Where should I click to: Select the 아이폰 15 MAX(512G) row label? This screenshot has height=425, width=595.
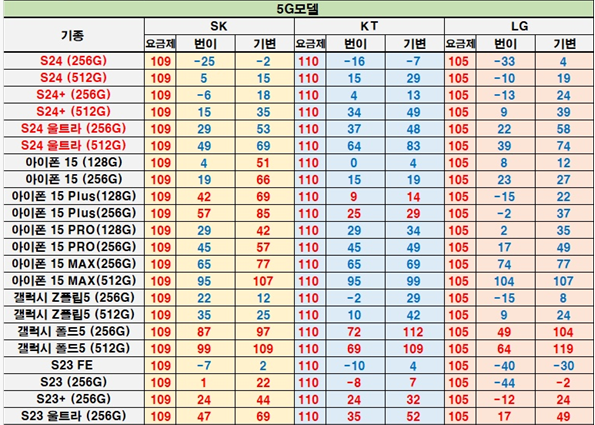[74, 281]
